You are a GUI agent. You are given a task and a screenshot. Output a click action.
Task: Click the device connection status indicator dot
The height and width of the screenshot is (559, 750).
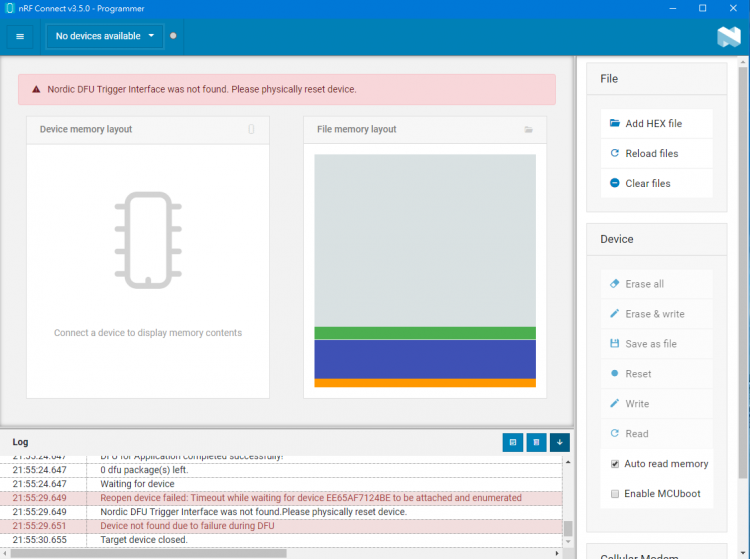[173, 36]
